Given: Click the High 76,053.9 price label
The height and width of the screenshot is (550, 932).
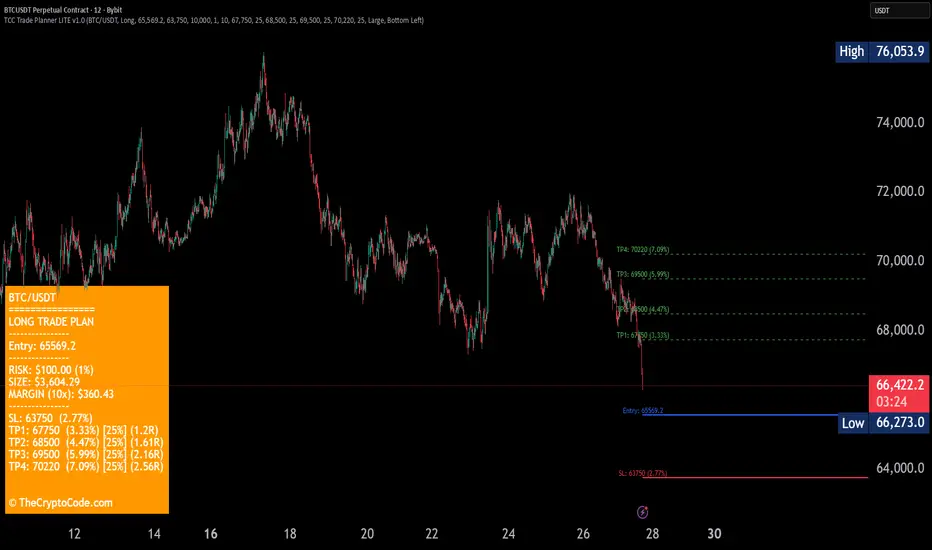Looking at the screenshot, I should coord(882,52).
